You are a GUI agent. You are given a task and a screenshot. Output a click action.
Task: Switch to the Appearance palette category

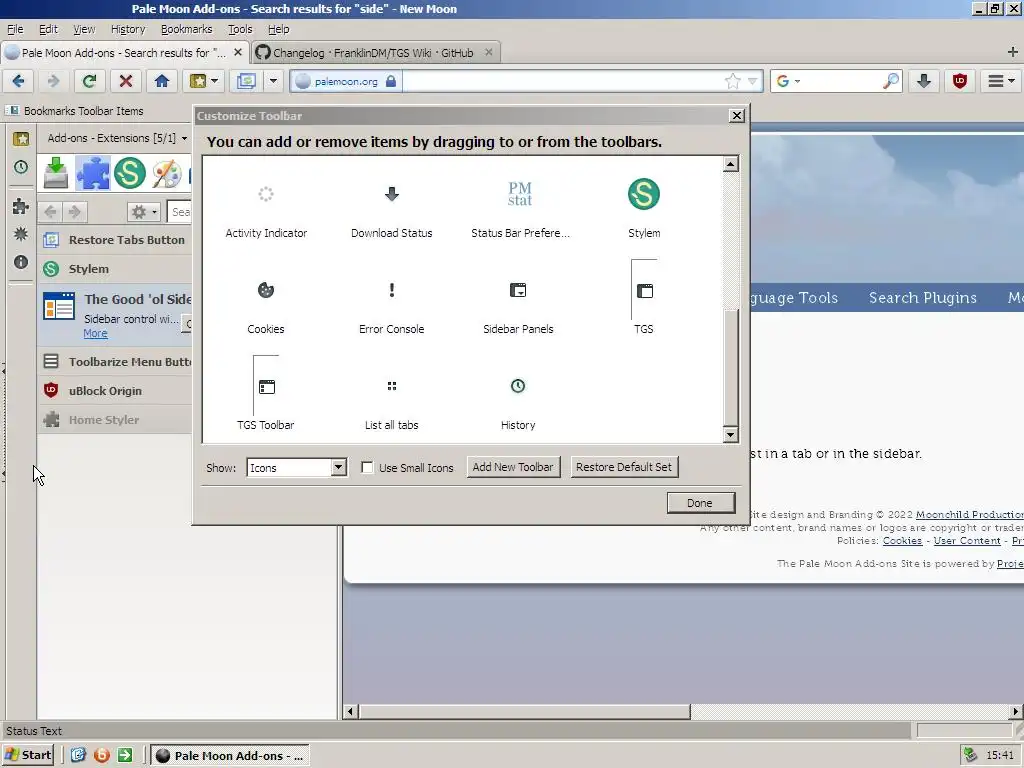tap(167, 173)
